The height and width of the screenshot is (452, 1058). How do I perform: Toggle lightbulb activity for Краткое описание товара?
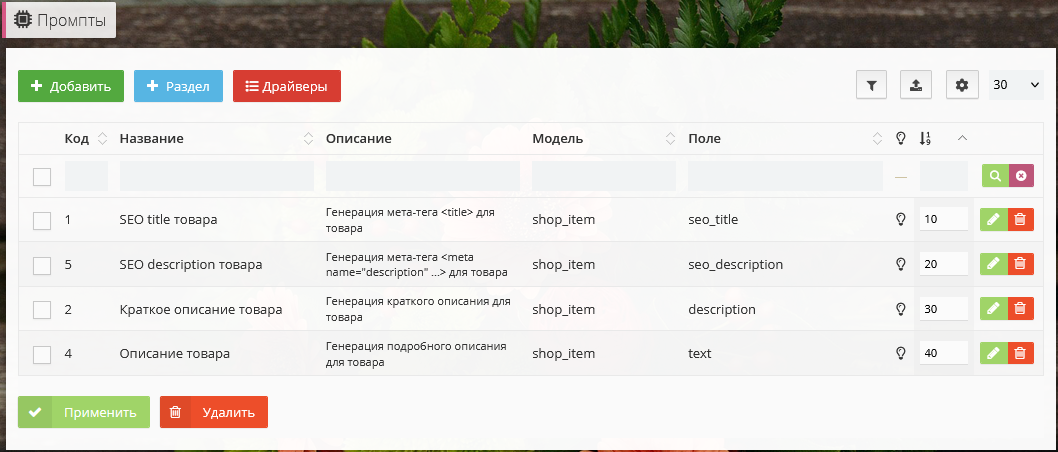tap(899, 308)
